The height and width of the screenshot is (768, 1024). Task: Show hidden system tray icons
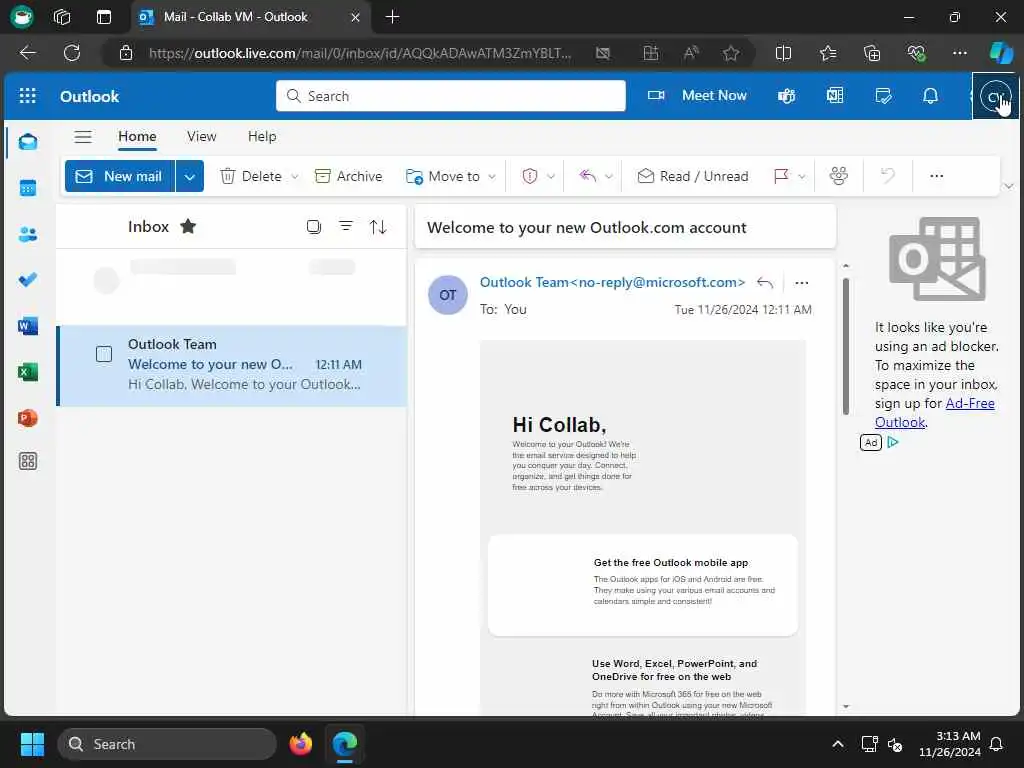tap(837, 744)
